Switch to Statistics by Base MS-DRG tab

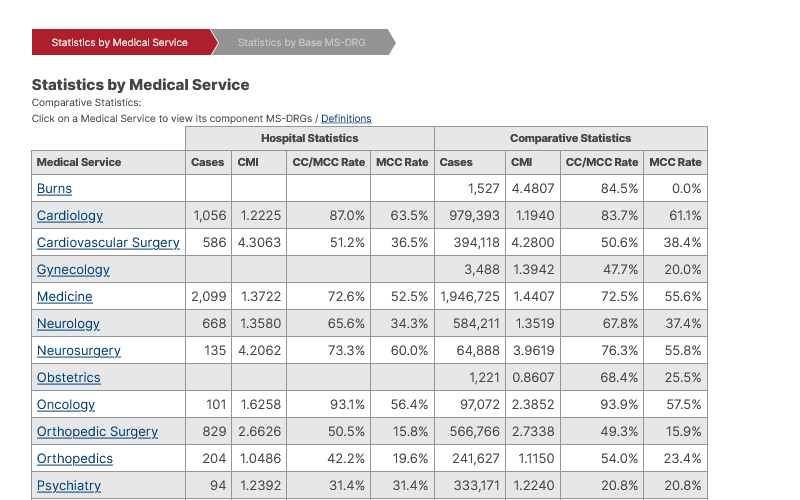point(300,43)
